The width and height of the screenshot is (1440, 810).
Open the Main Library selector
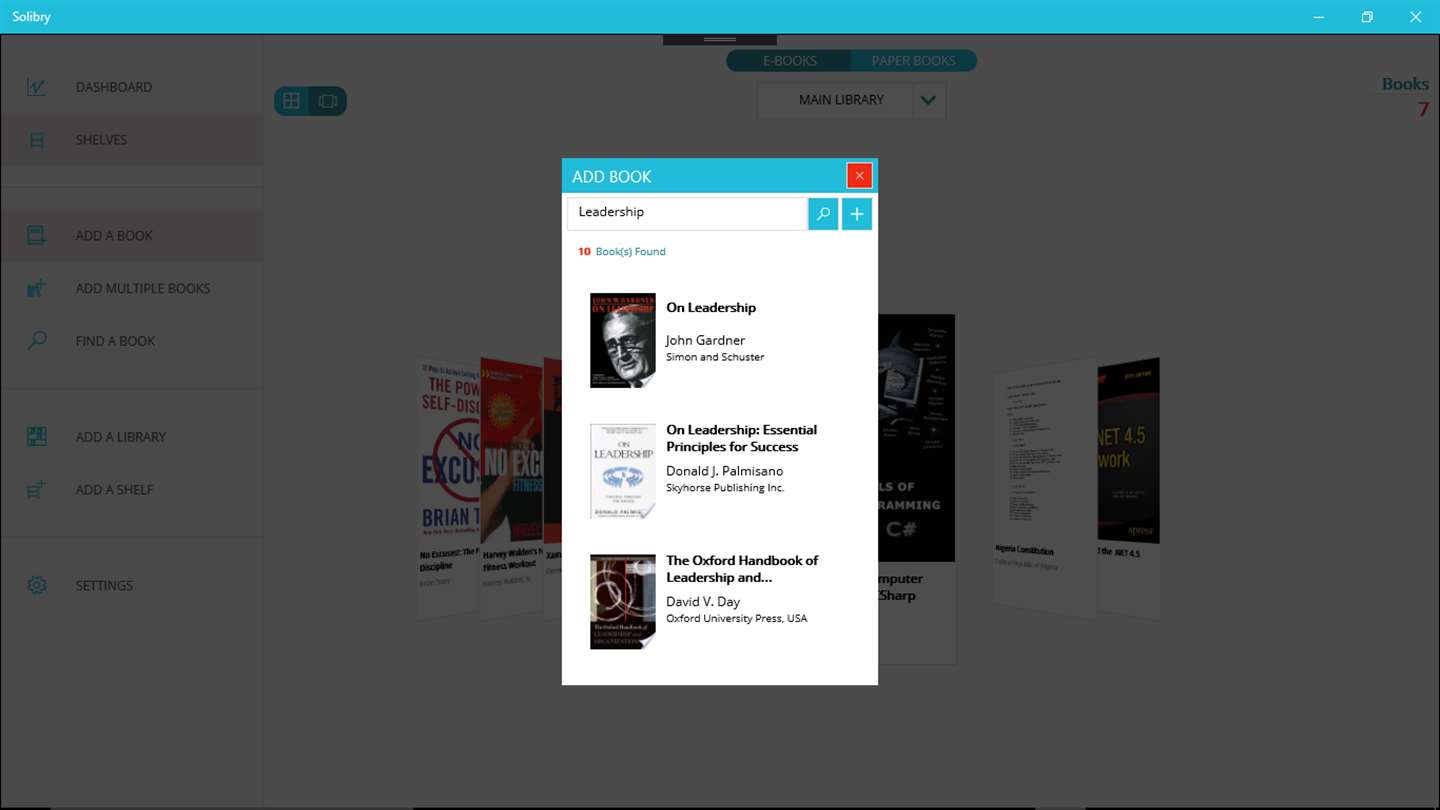click(840, 100)
